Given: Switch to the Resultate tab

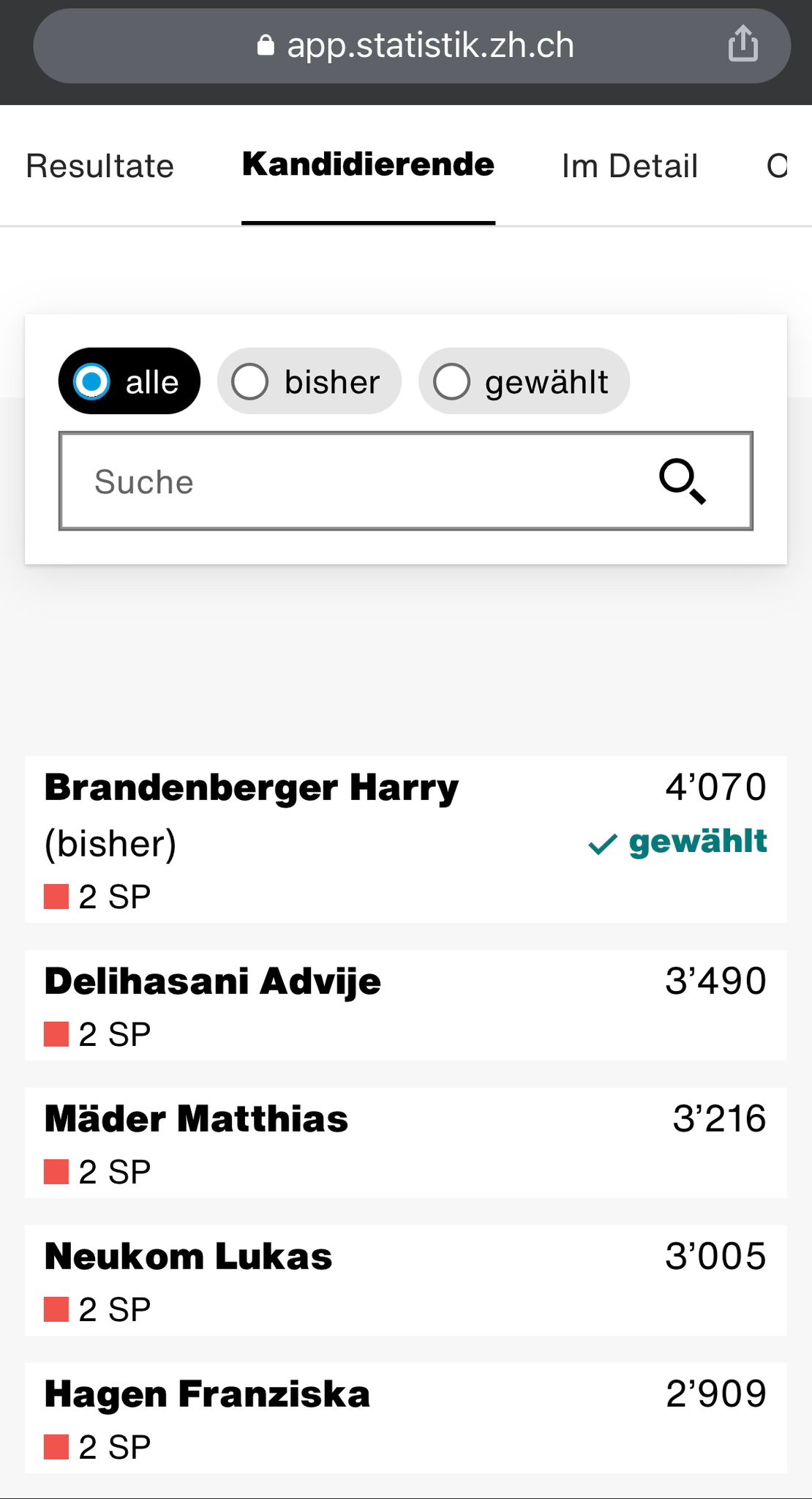Looking at the screenshot, I should click(x=100, y=166).
